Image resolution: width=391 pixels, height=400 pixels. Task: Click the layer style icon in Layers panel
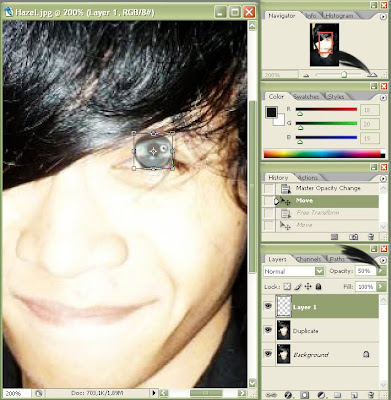[288, 395]
